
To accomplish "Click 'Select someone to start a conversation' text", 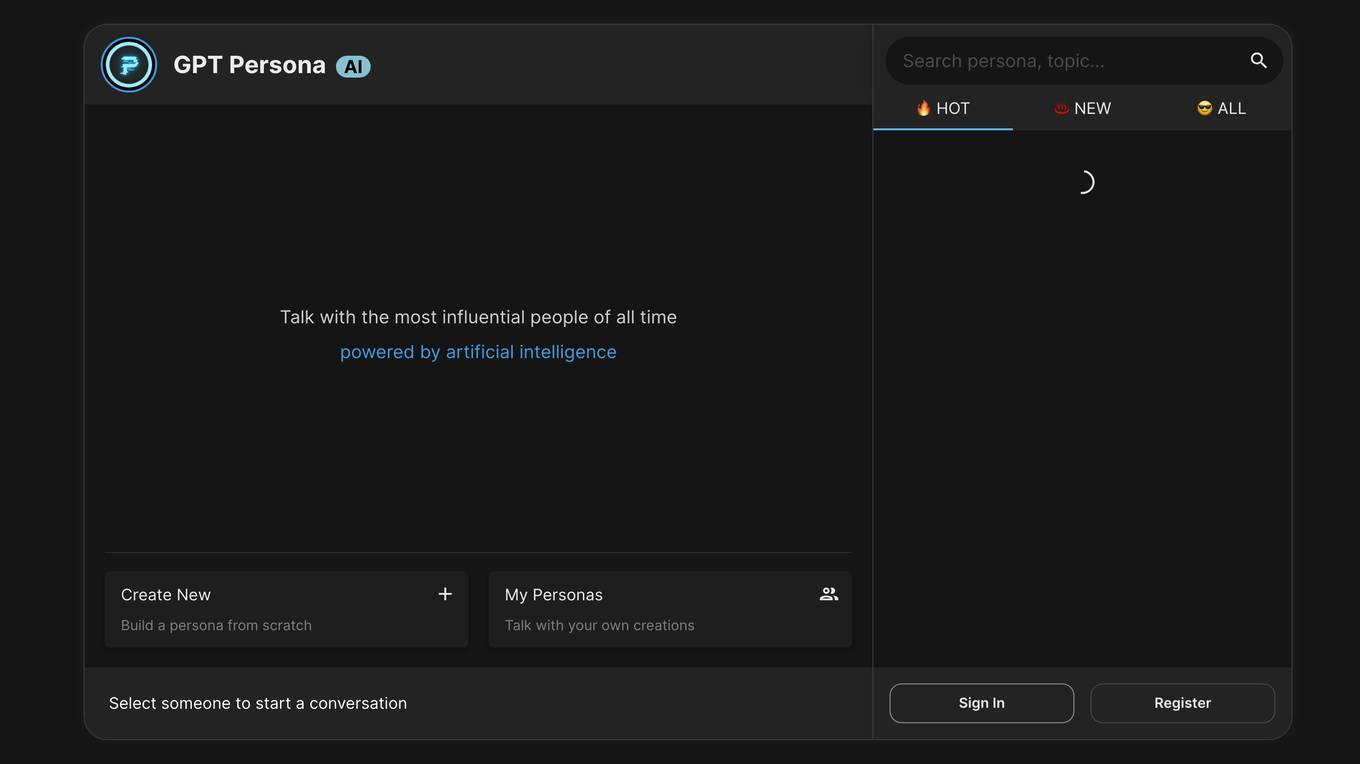I will point(258,703).
